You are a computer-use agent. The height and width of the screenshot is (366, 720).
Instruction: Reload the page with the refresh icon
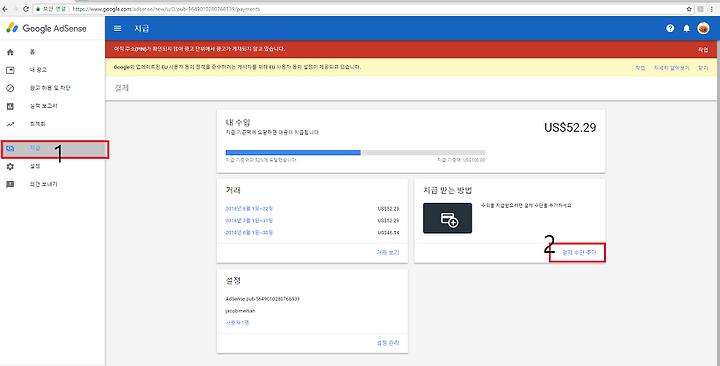point(26,9)
